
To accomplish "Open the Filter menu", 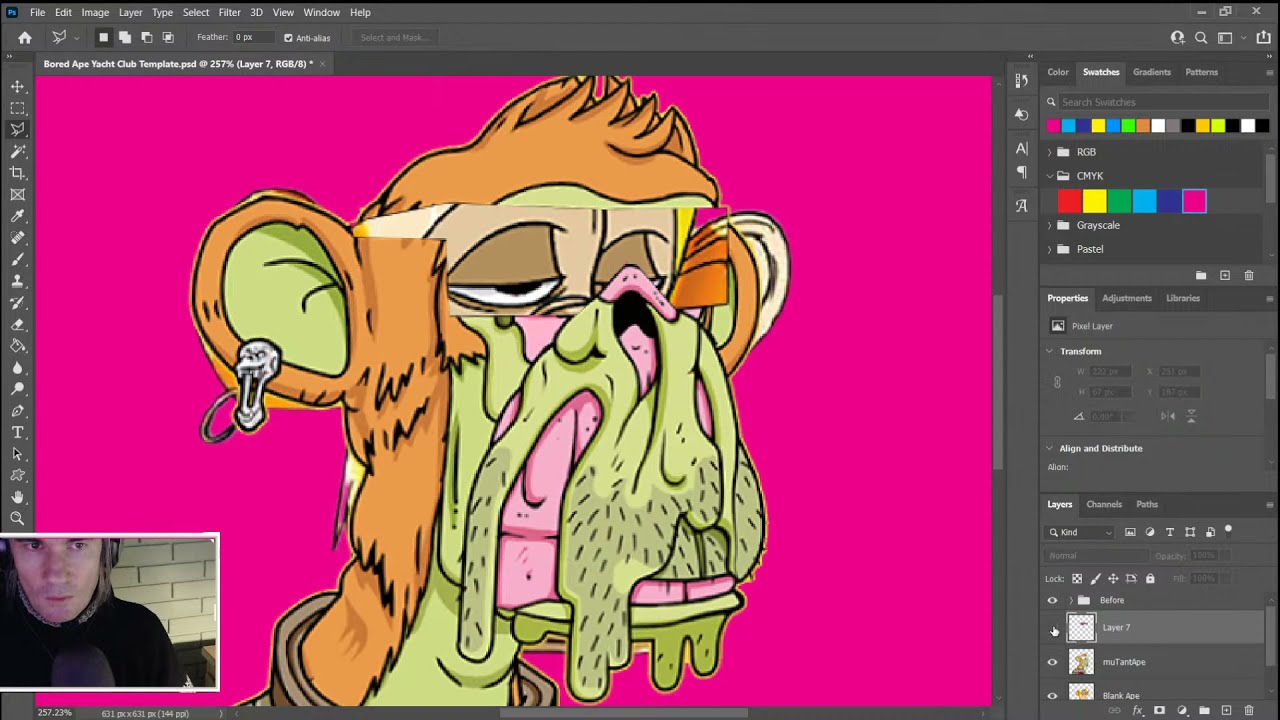I will [x=229, y=12].
